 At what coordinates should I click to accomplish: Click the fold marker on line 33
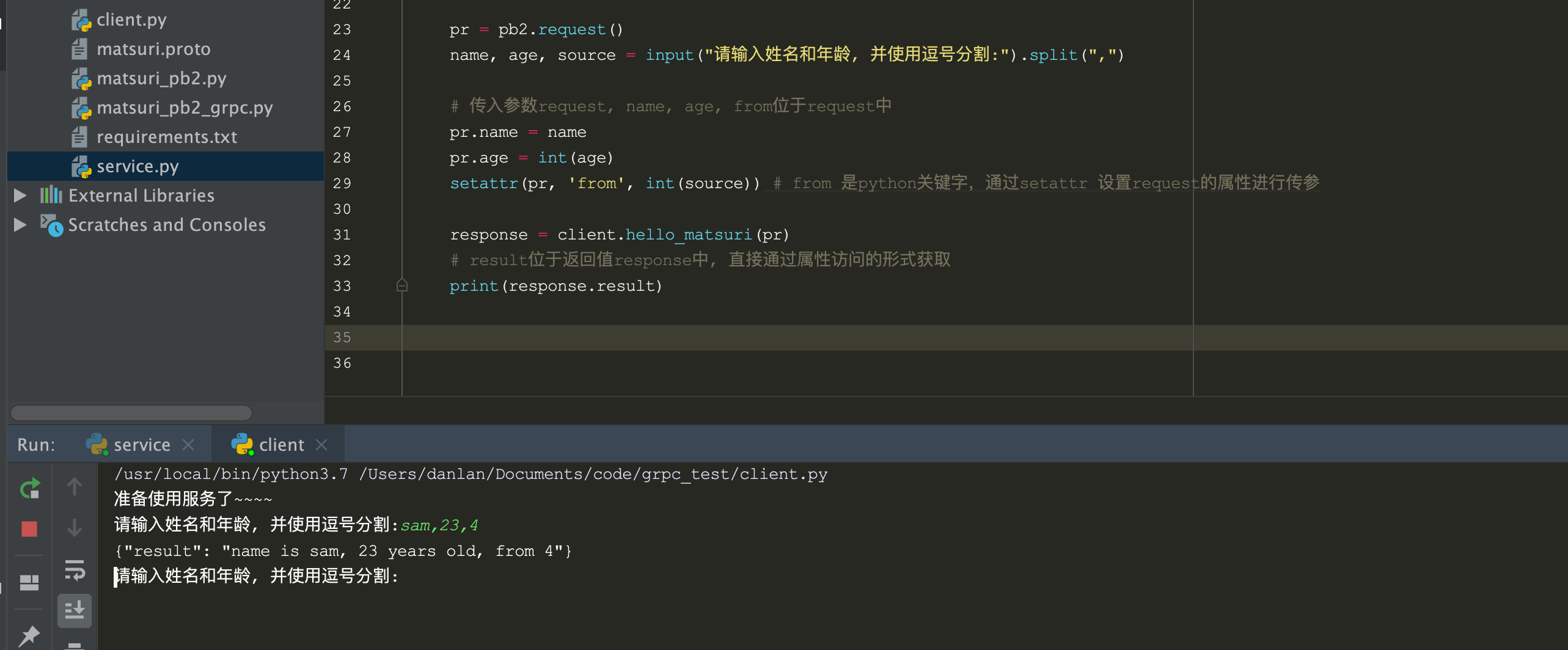[x=401, y=285]
